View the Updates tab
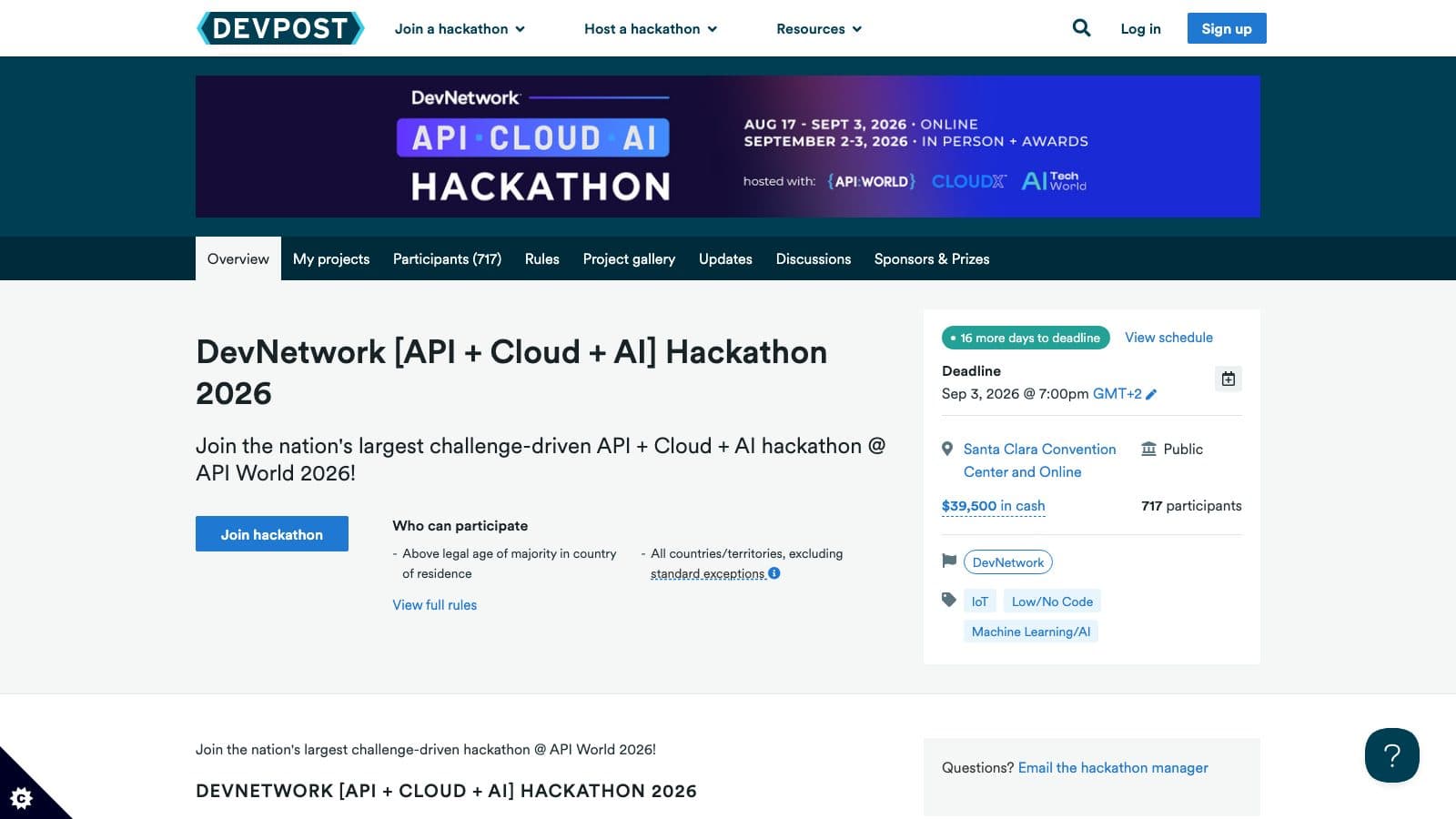 725,258
